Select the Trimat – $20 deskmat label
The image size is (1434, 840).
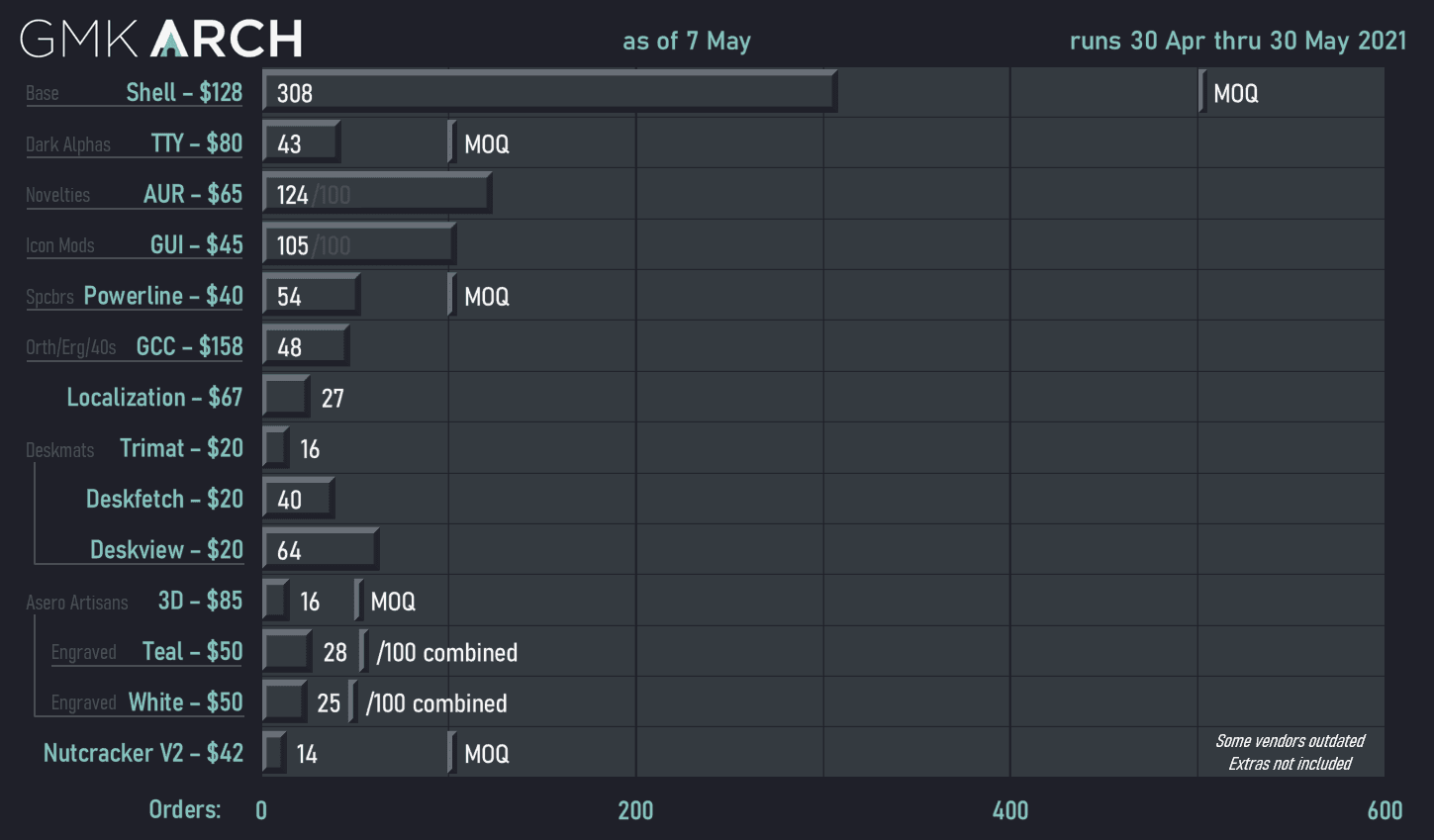point(181,448)
